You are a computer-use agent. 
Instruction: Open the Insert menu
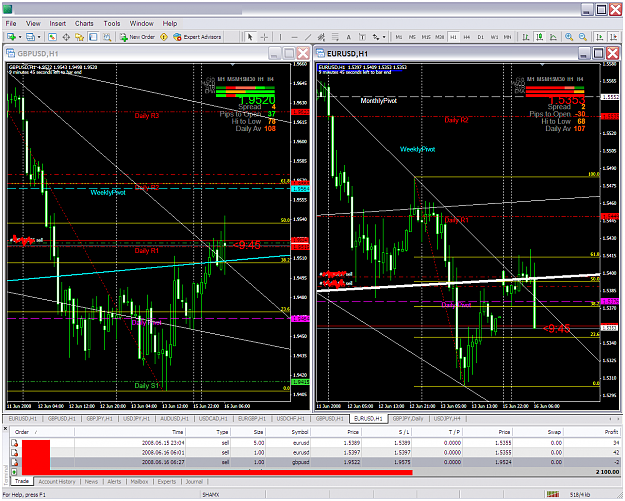57,24
